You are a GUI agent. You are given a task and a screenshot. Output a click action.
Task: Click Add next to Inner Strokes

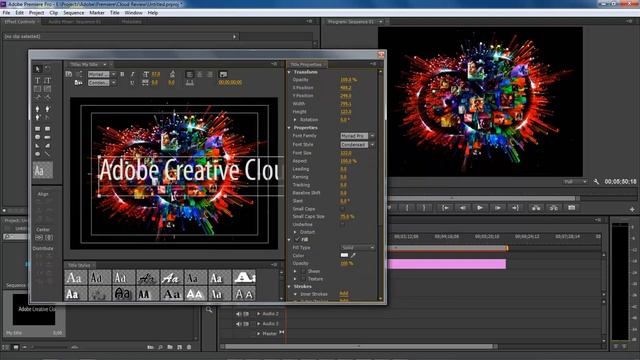click(344, 294)
